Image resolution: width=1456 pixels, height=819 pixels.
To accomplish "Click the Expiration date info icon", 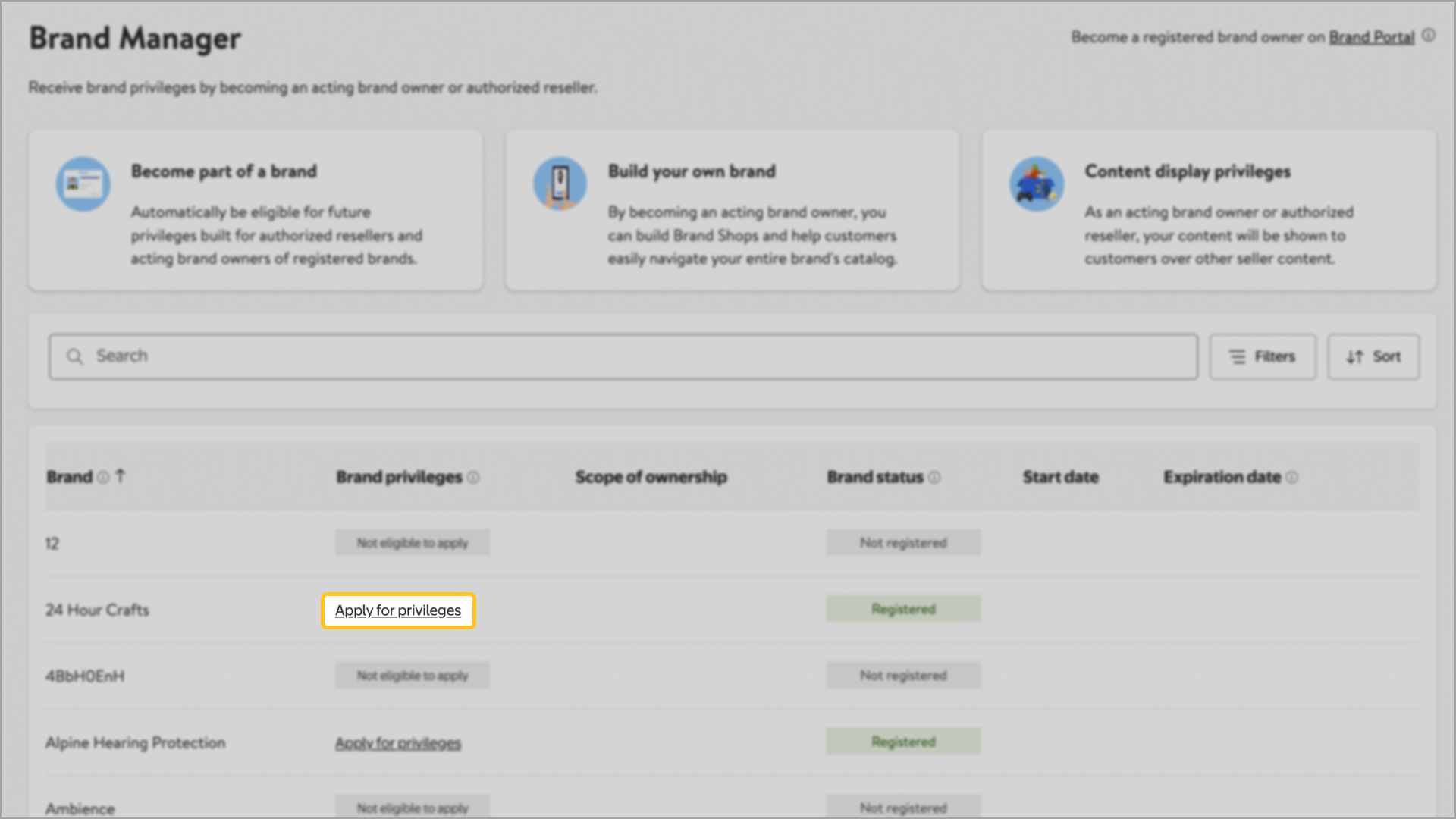I will pos(1292,477).
